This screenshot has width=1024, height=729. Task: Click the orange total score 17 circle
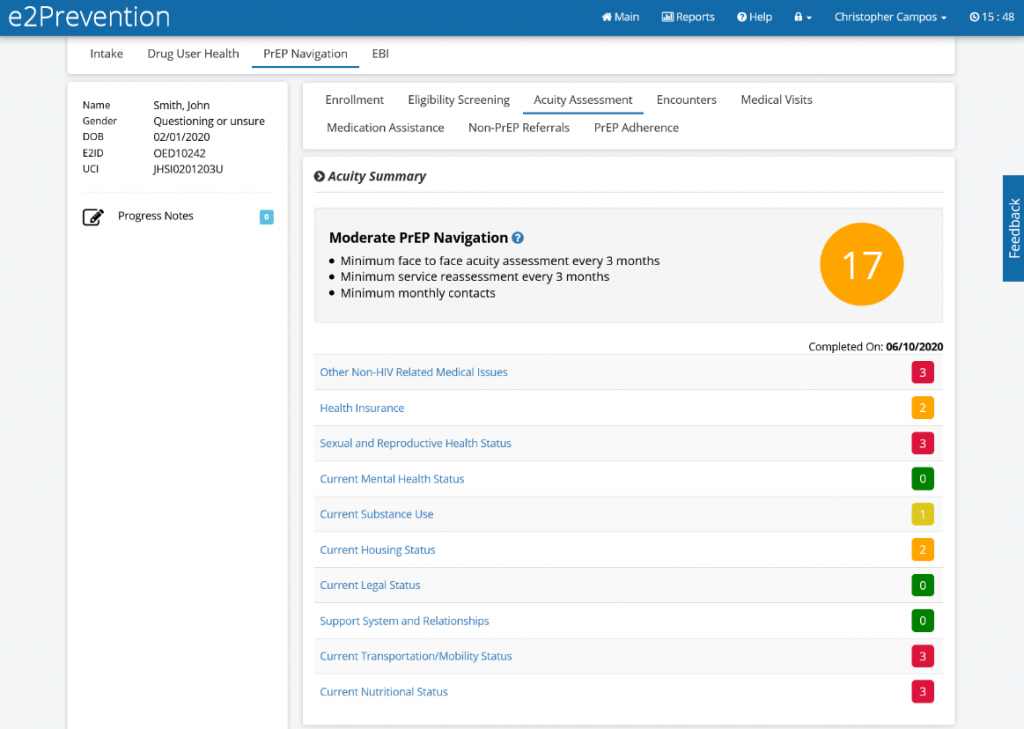click(x=861, y=265)
